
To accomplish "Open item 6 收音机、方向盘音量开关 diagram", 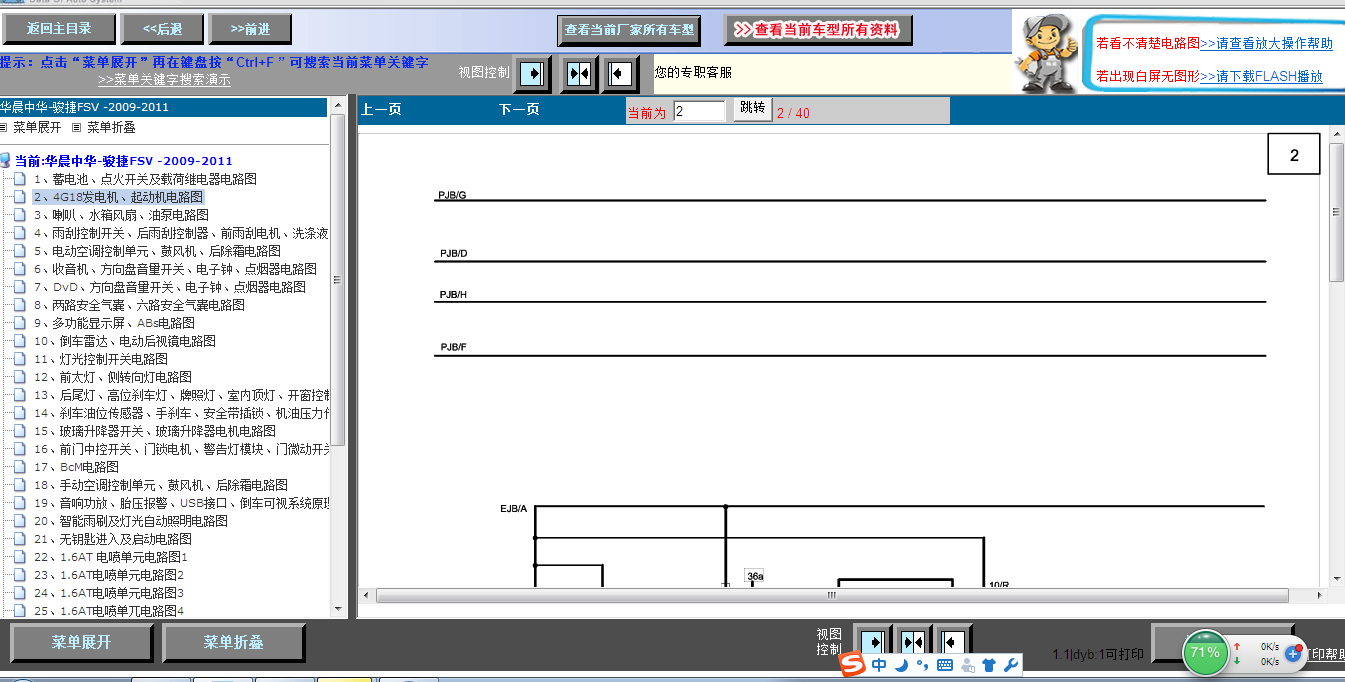I will [x=175, y=269].
